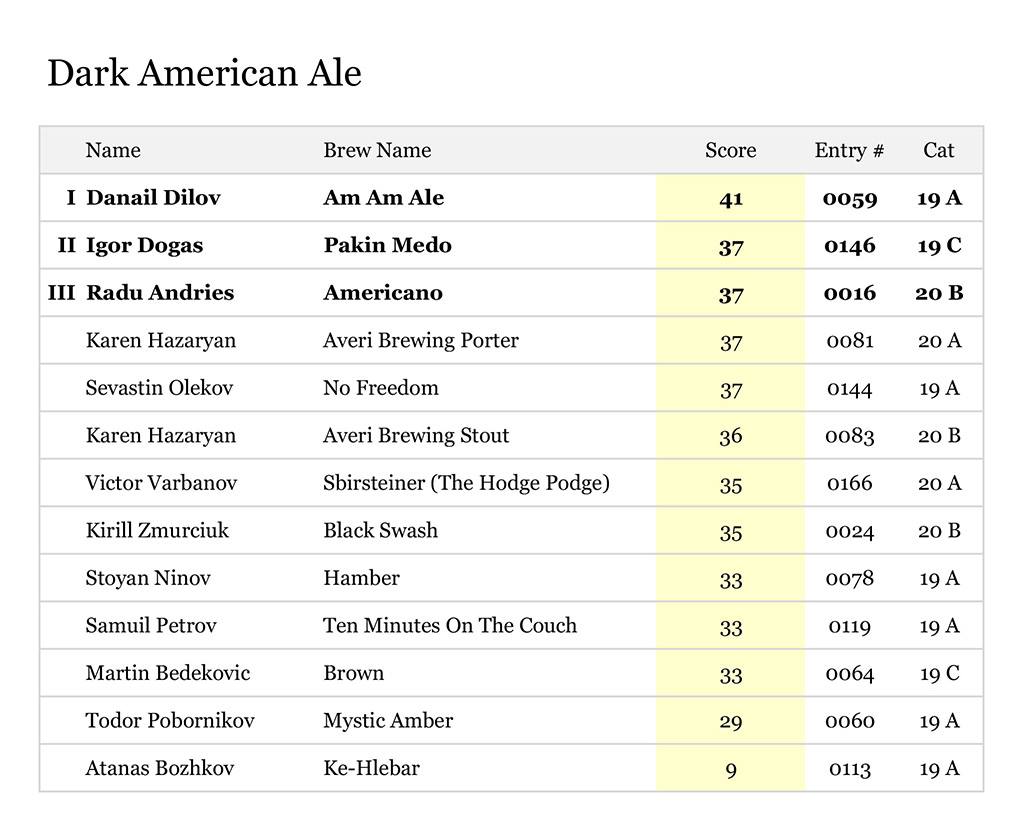Click Martin Bedekovic name cell
The image size is (1024, 832).
167,673
